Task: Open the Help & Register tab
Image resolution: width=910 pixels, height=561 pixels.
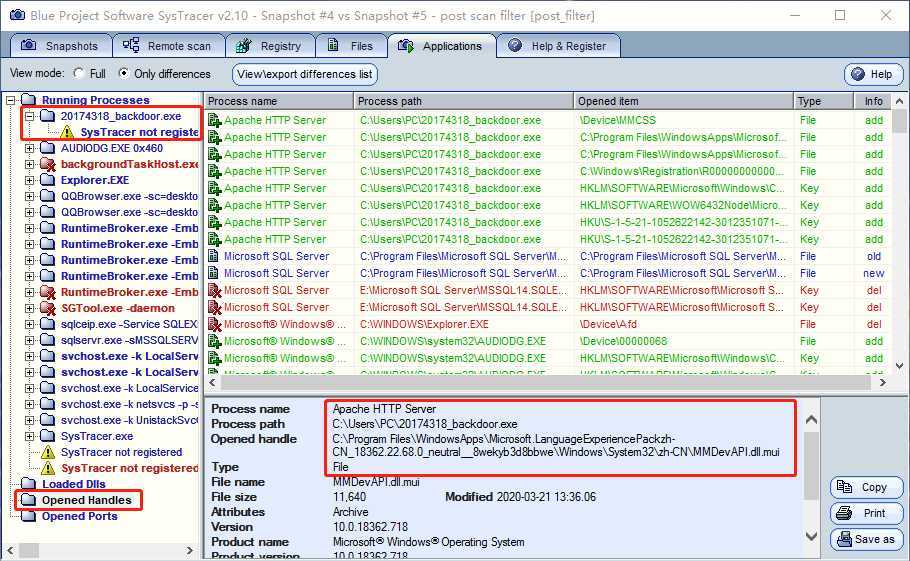Action: click(558, 46)
